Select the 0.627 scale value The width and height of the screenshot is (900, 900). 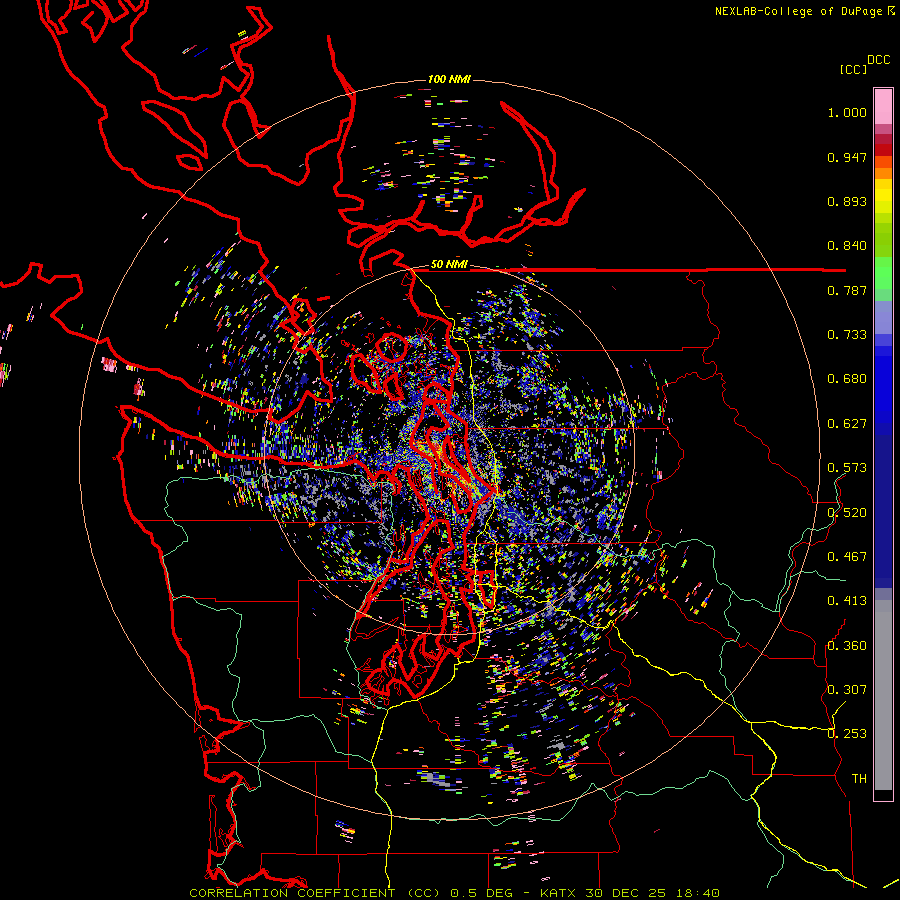point(847,424)
